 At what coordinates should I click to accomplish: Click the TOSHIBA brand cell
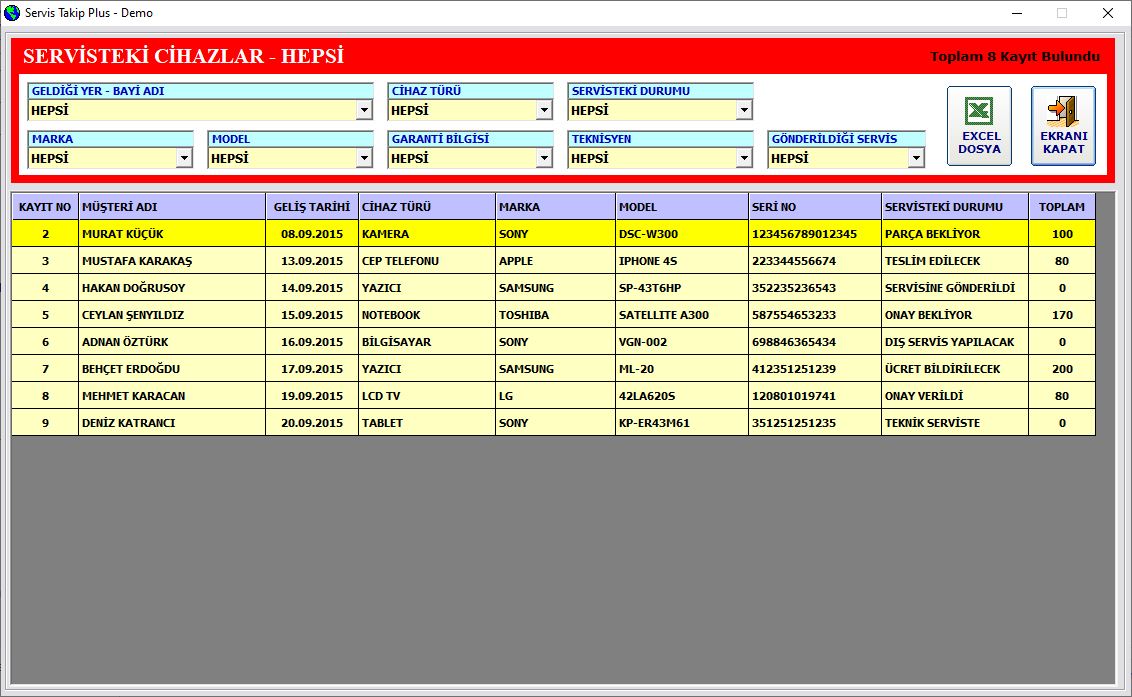pos(555,315)
